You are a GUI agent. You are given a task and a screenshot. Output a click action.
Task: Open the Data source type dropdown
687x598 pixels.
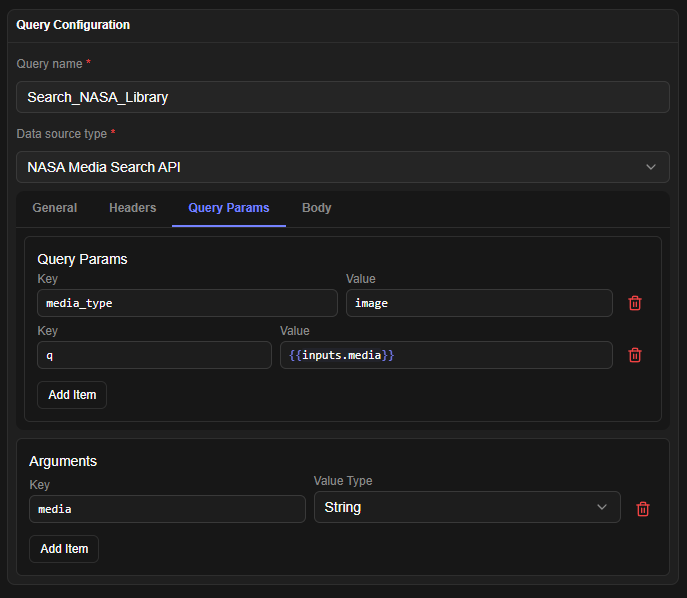[343, 167]
